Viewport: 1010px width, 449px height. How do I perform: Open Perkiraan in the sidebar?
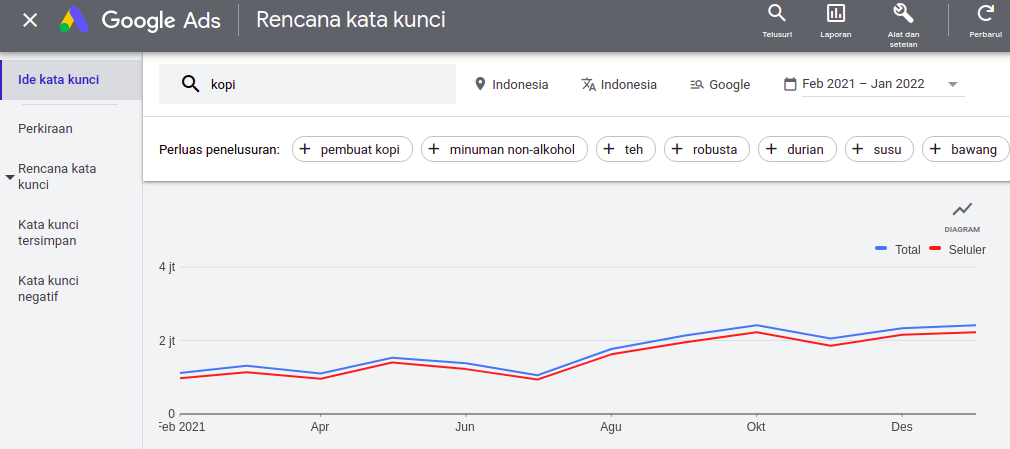pos(45,128)
